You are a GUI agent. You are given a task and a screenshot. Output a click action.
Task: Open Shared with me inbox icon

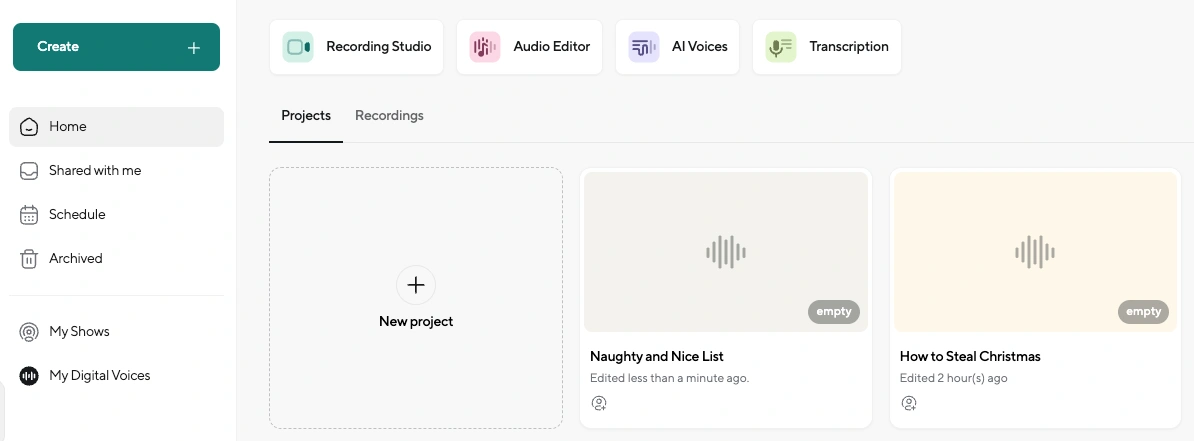coord(29,171)
